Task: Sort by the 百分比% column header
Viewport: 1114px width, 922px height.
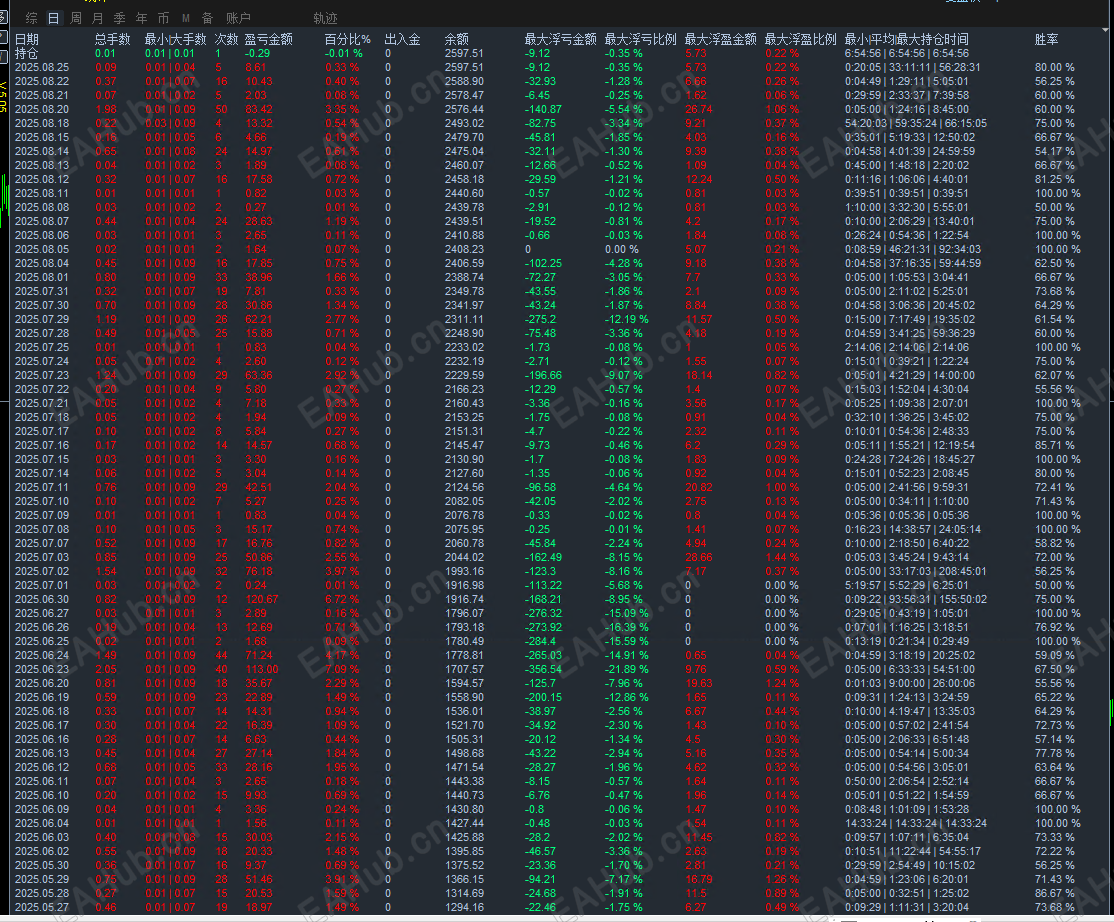Action: (x=347, y=39)
